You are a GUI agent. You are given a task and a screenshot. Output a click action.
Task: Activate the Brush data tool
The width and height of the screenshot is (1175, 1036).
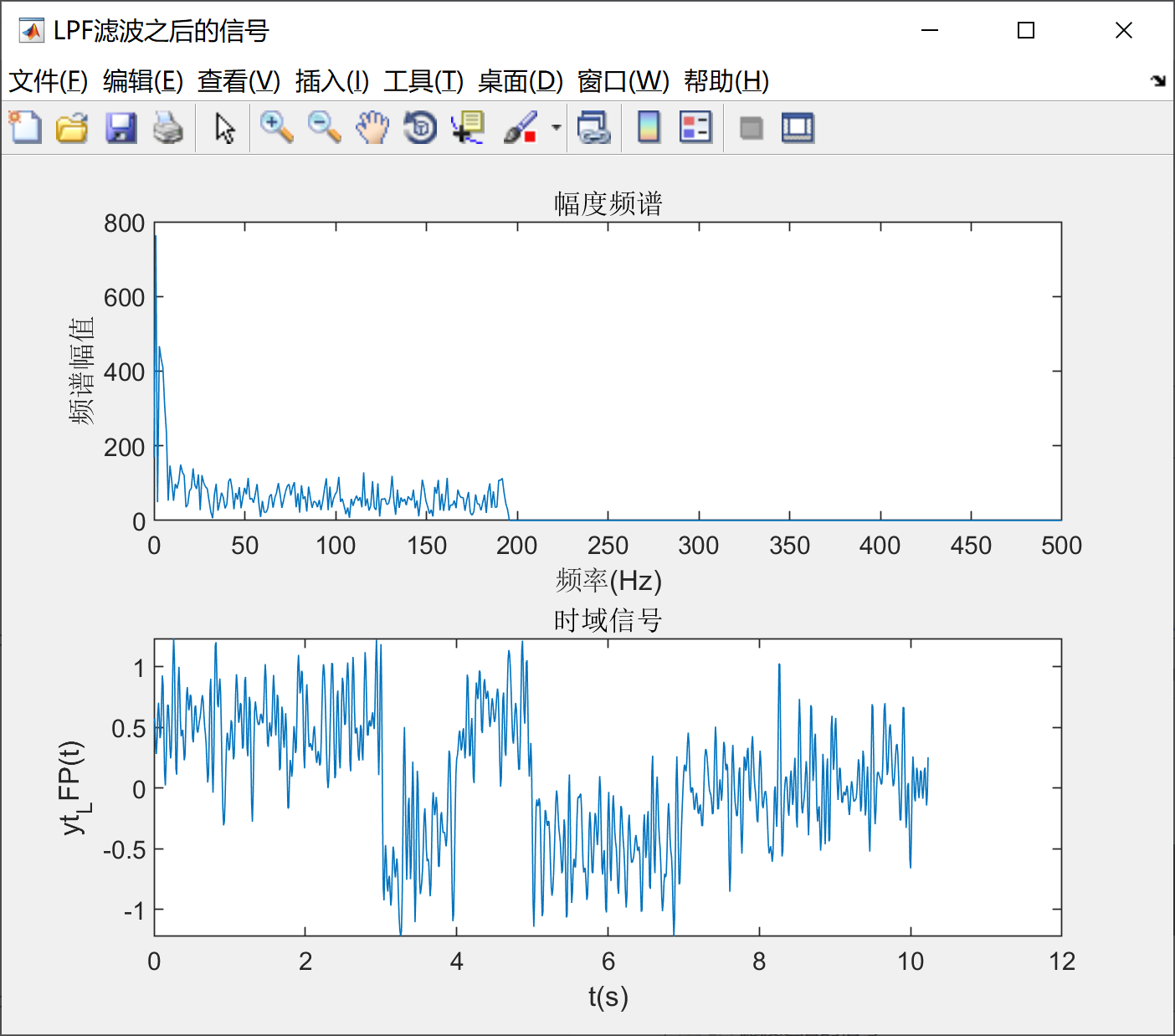pyautogui.click(x=521, y=128)
